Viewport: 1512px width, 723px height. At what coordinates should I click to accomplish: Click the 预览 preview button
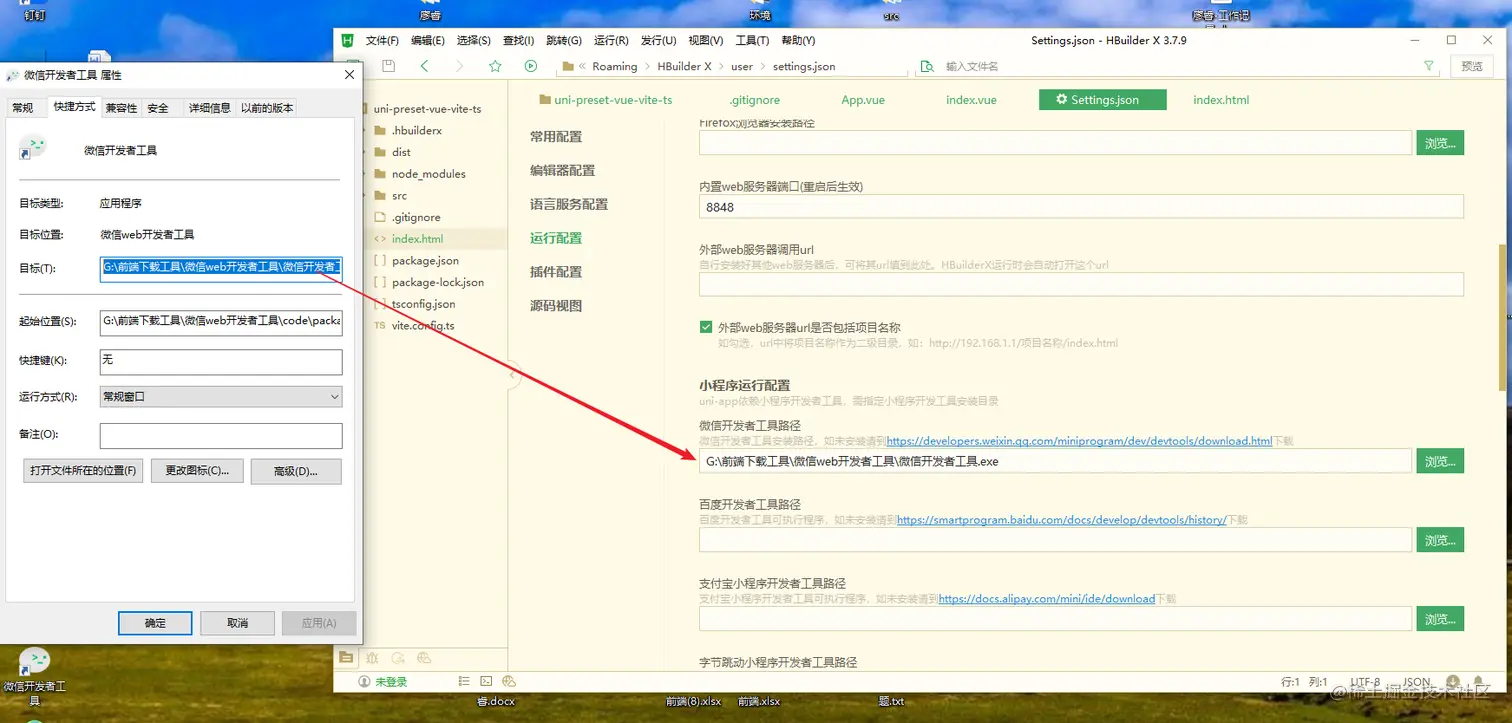(x=1472, y=66)
